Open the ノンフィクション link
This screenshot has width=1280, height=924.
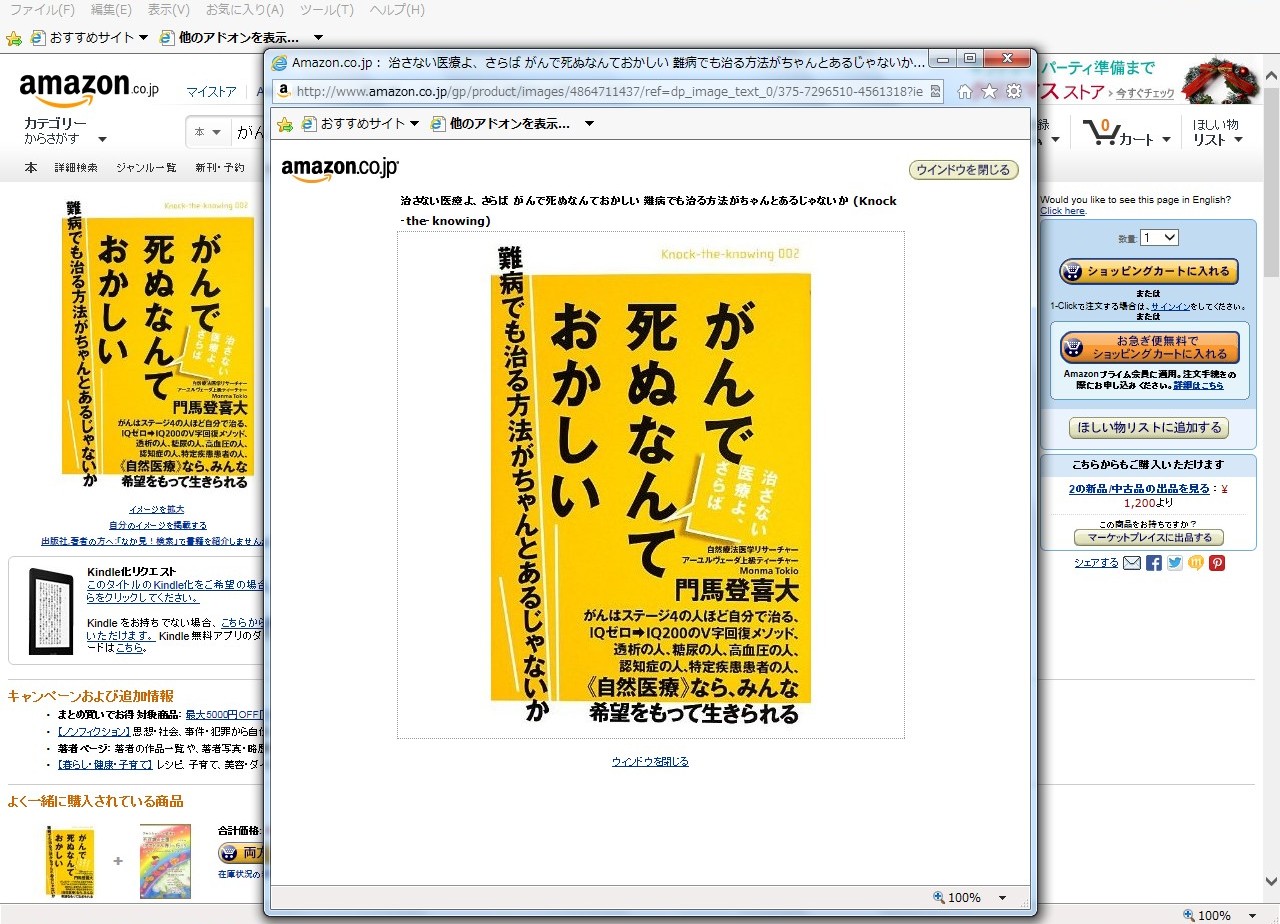coord(94,731)
